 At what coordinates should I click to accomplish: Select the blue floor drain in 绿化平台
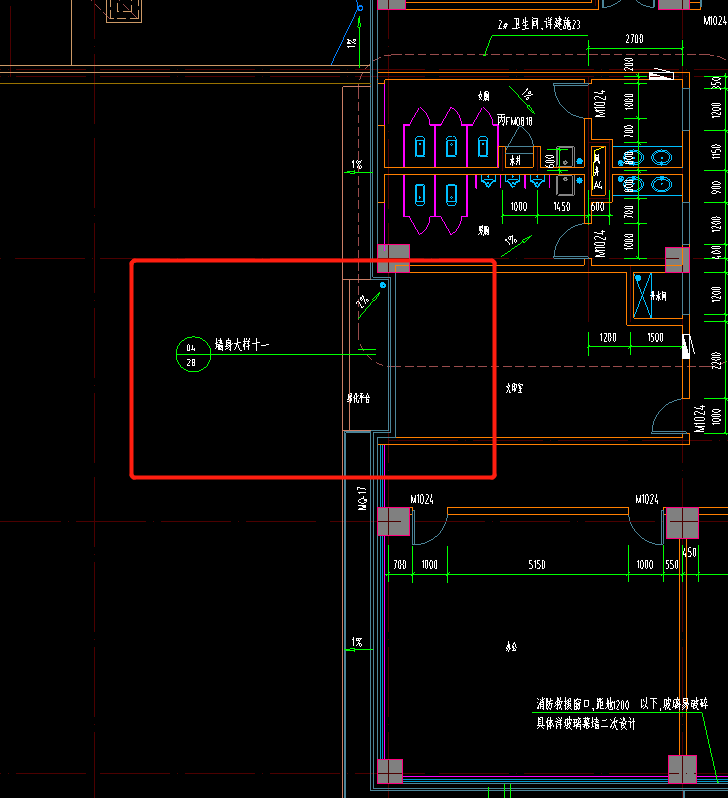[x=383, y=286]
